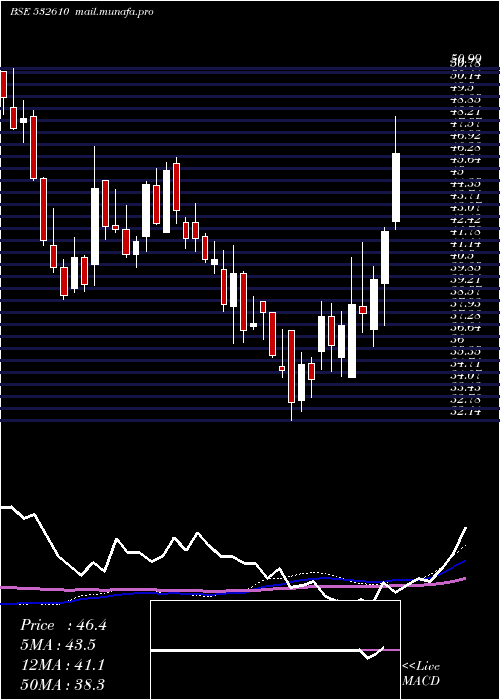Click the BSE 532610 ticker label
This screenshot has height=700, width=500.
point(39,12)
